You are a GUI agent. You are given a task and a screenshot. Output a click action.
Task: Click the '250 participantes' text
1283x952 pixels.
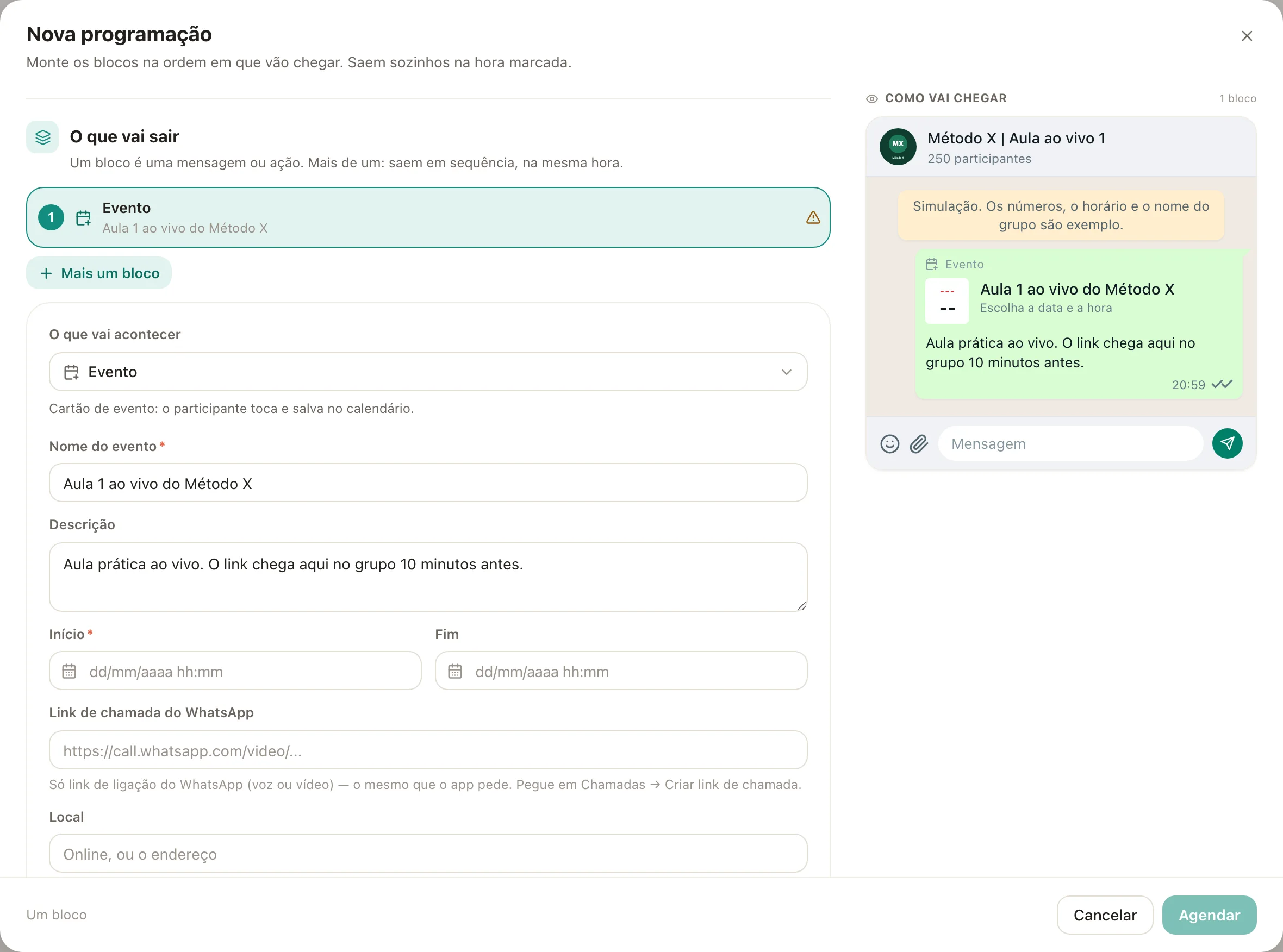point(979,159)
